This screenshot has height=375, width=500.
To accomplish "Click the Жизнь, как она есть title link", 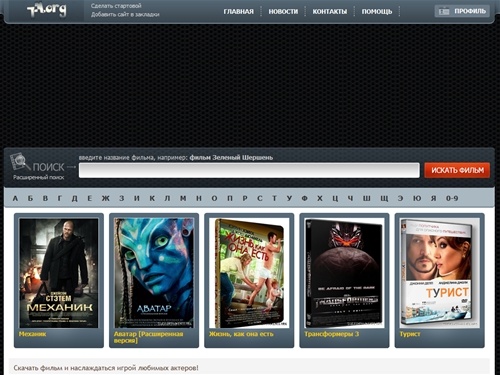I will 241,334.
